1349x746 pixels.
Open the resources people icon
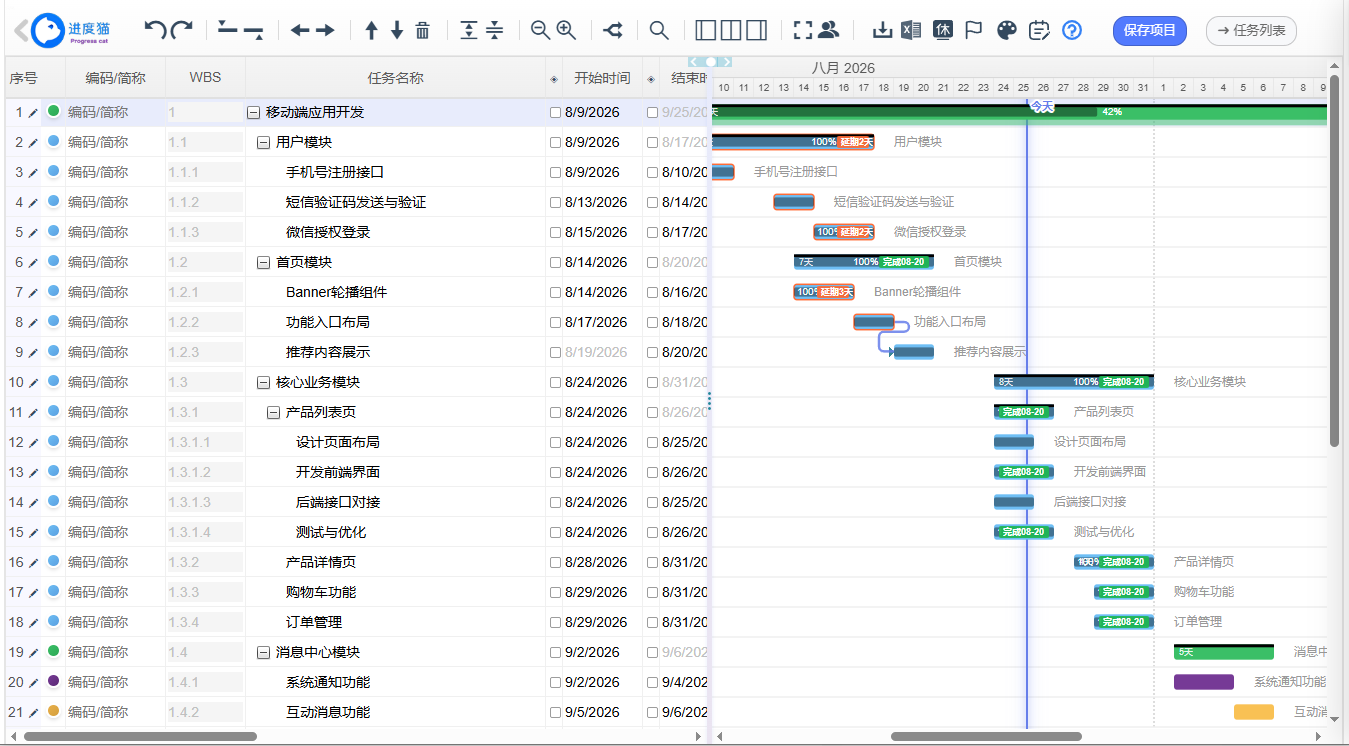coord(828,30)
